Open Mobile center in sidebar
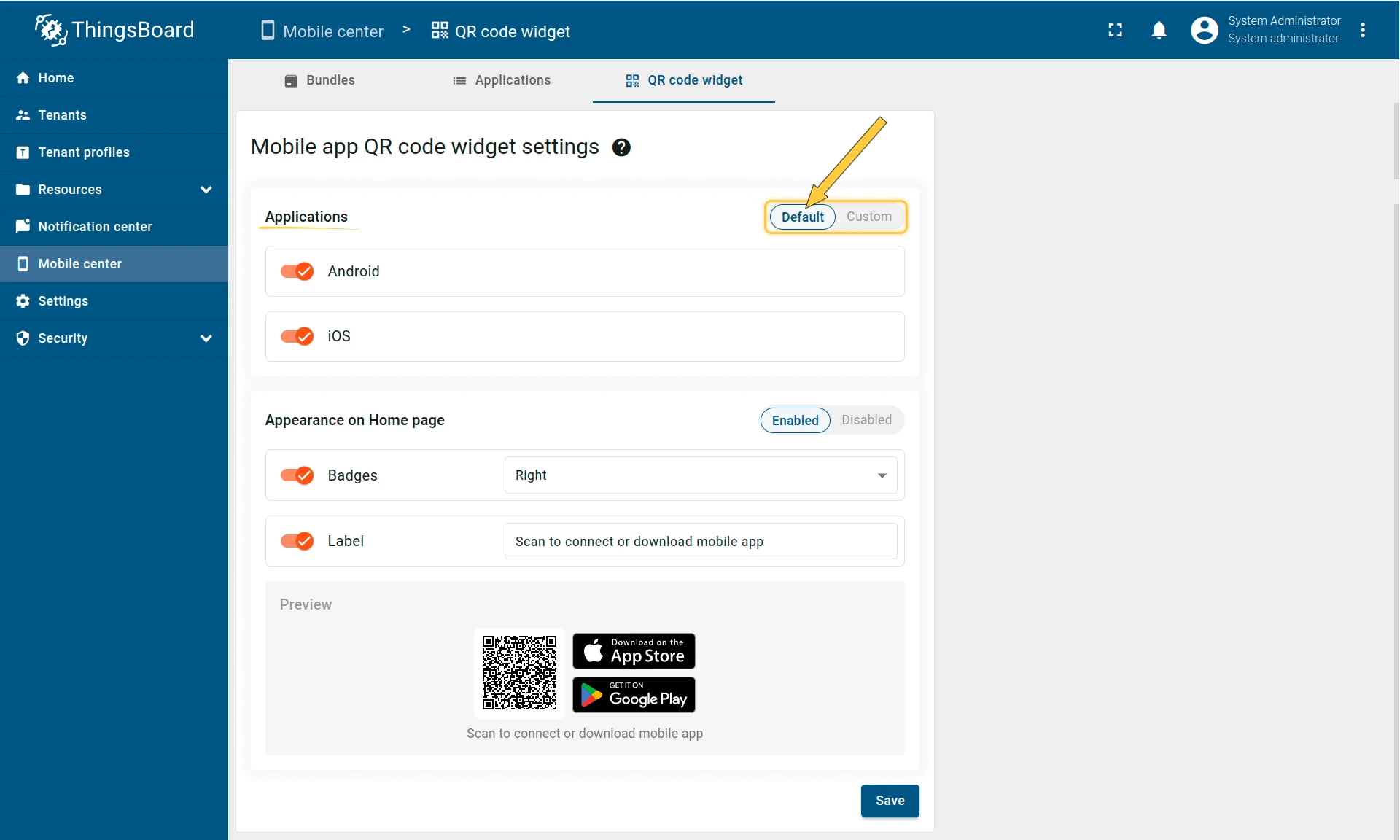The width and height of the screenshot is (1400, 840). [114, 264]
